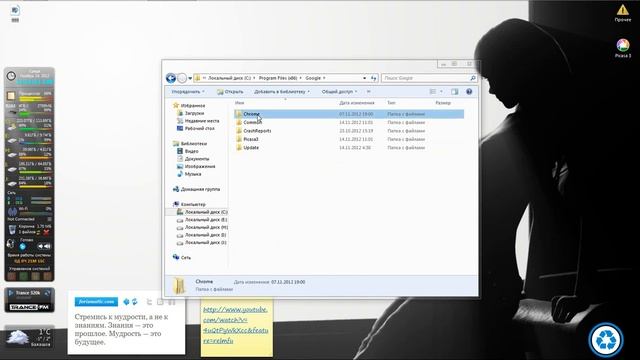The width and height of the screenshot is (640, 360).
Task: Select Локальный диск (C:) in tree
Action: [202, 212]
